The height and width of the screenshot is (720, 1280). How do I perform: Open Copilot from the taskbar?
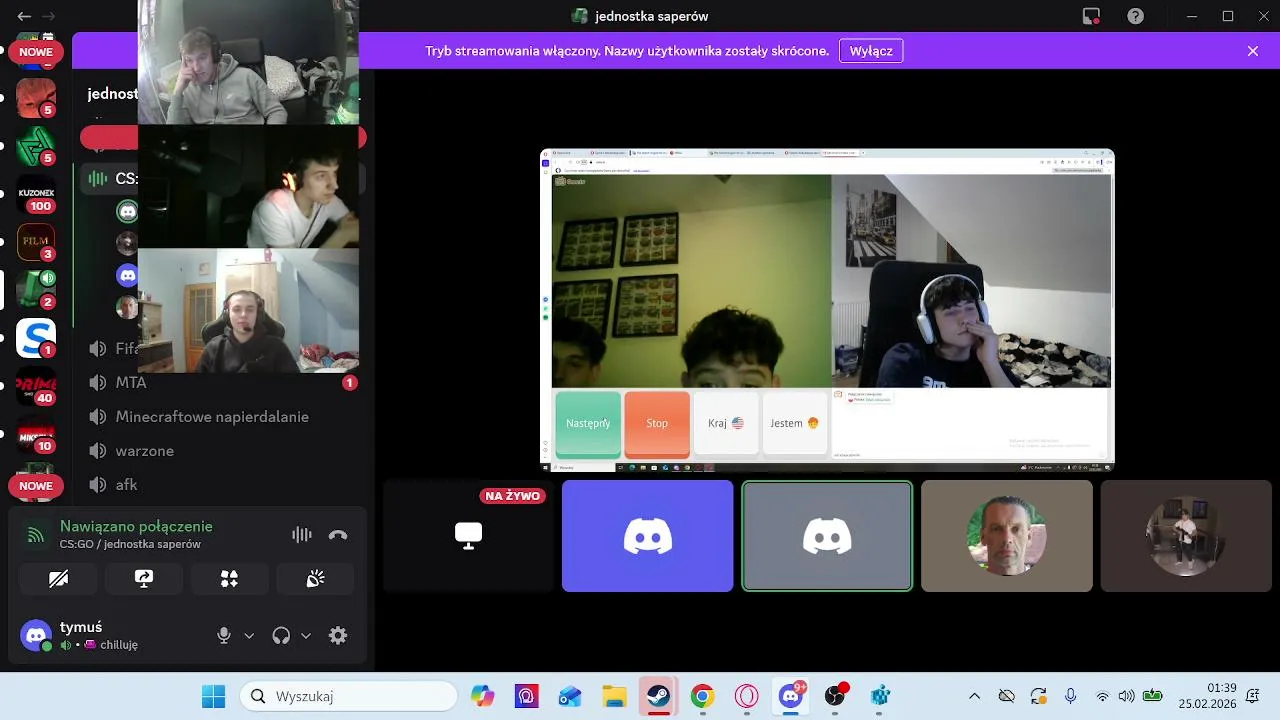click(483, 696)
